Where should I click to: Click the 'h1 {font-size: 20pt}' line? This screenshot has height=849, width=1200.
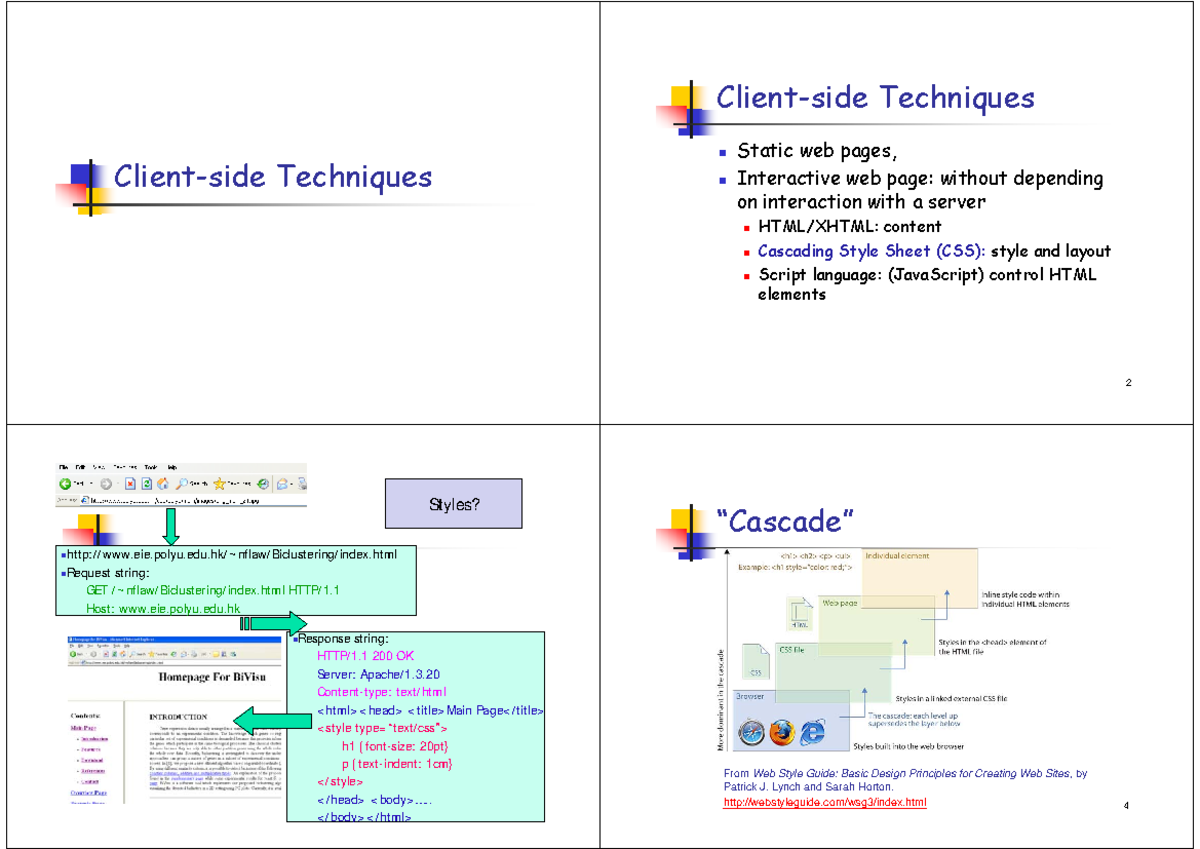click(x=395, y=746)
